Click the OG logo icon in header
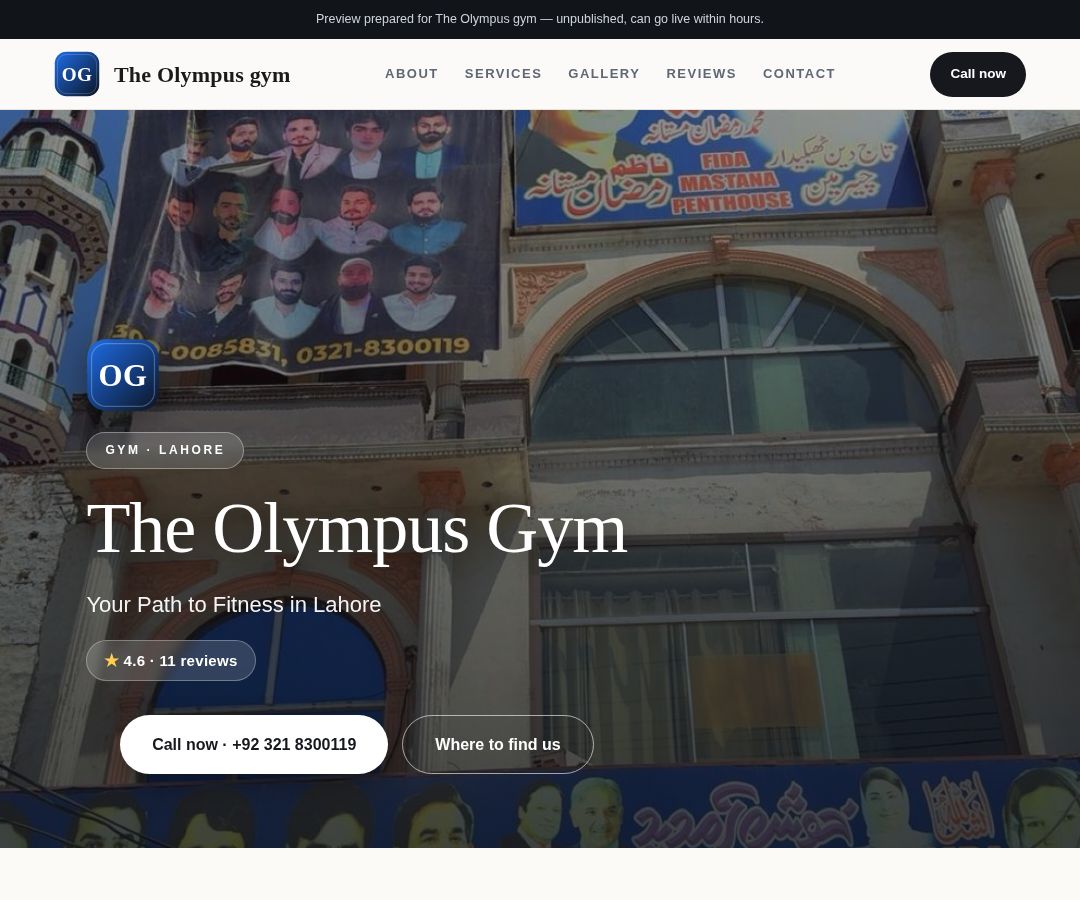The image size is (1080, 900). point(76,74)
